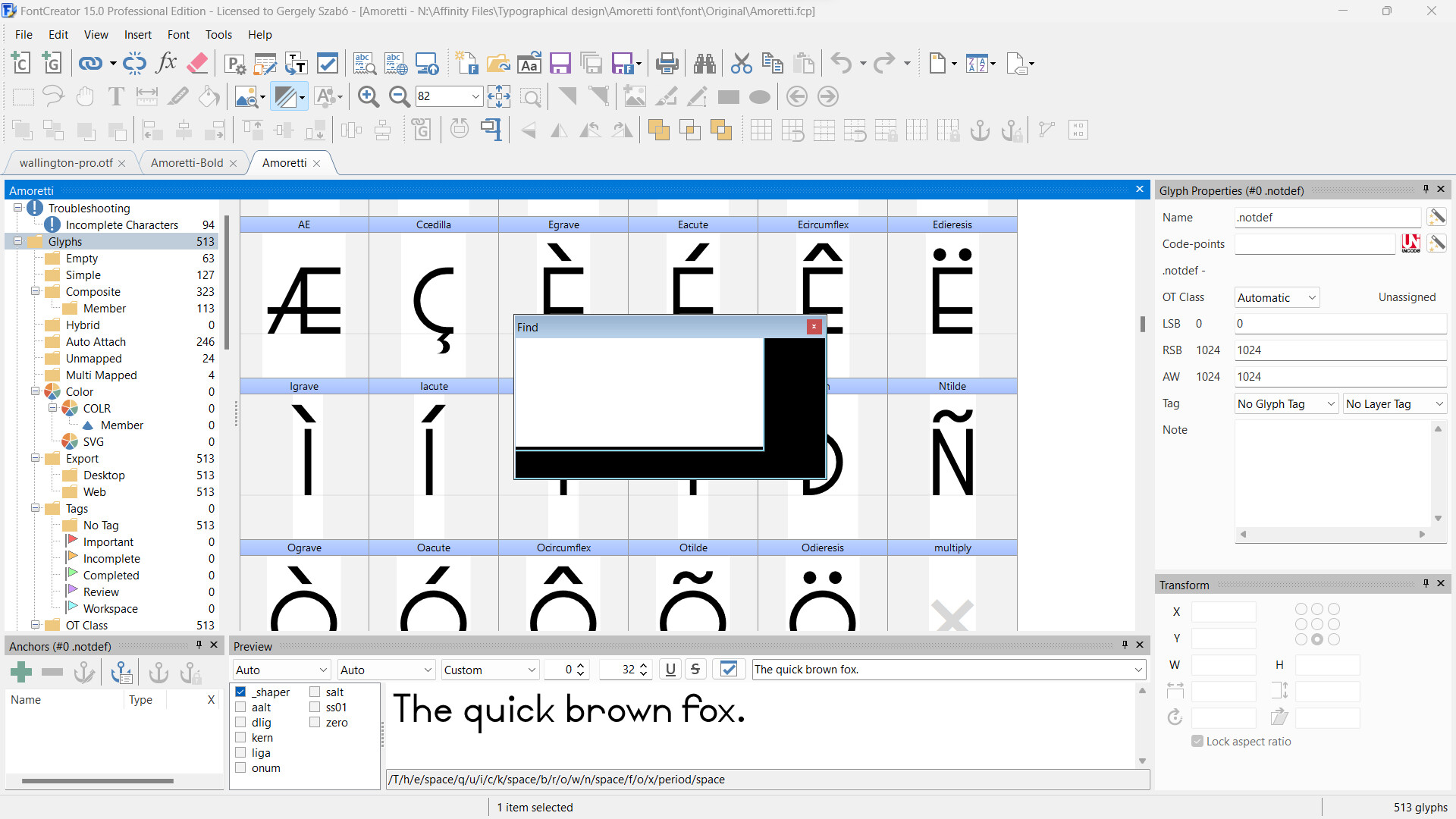1456x819 pixels.
Task: Open the OT Class Automatic dropdown
Action: click(x=1277, y=297)
